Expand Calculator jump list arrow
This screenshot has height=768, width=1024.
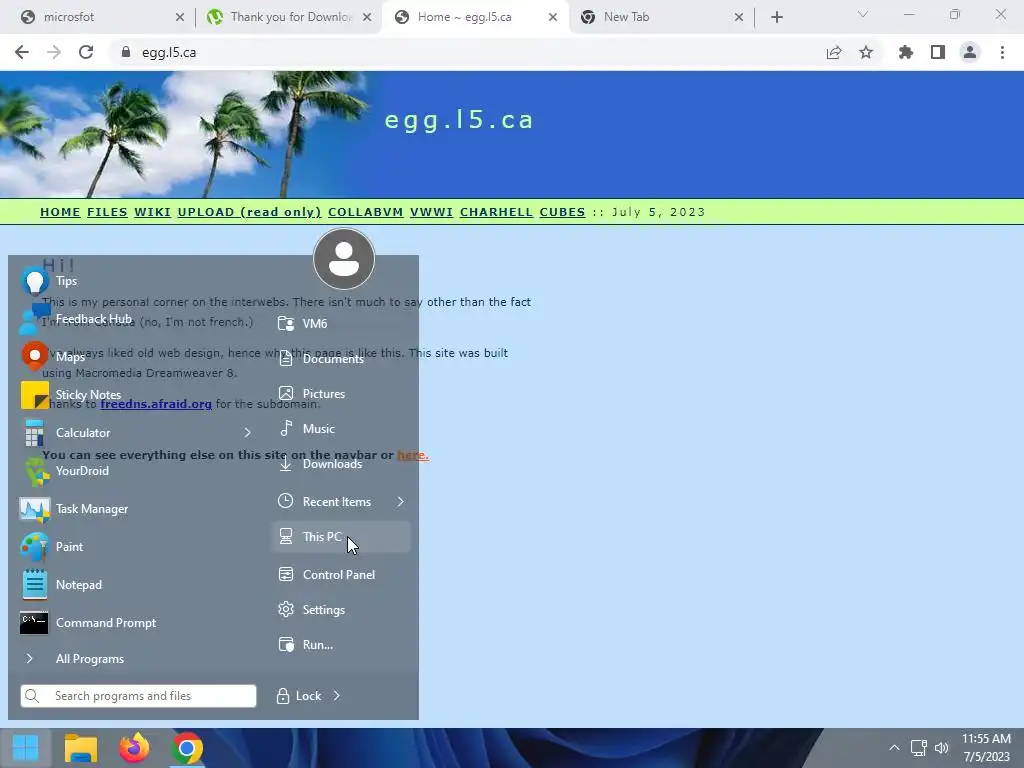(x=248, y=432)
